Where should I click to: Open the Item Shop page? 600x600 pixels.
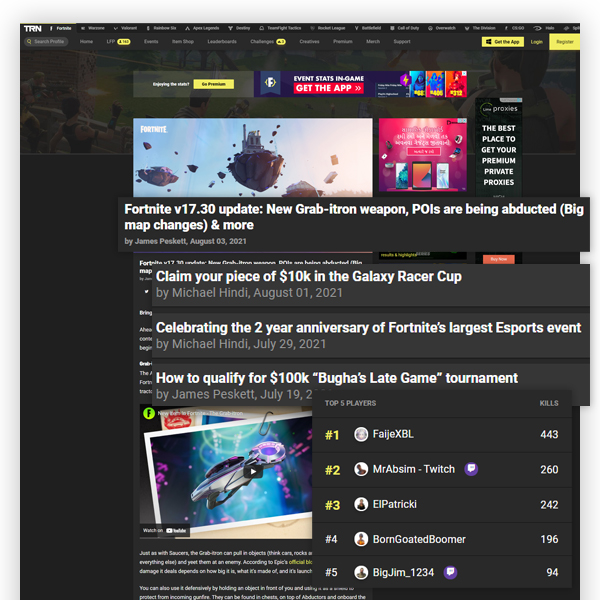183,42
